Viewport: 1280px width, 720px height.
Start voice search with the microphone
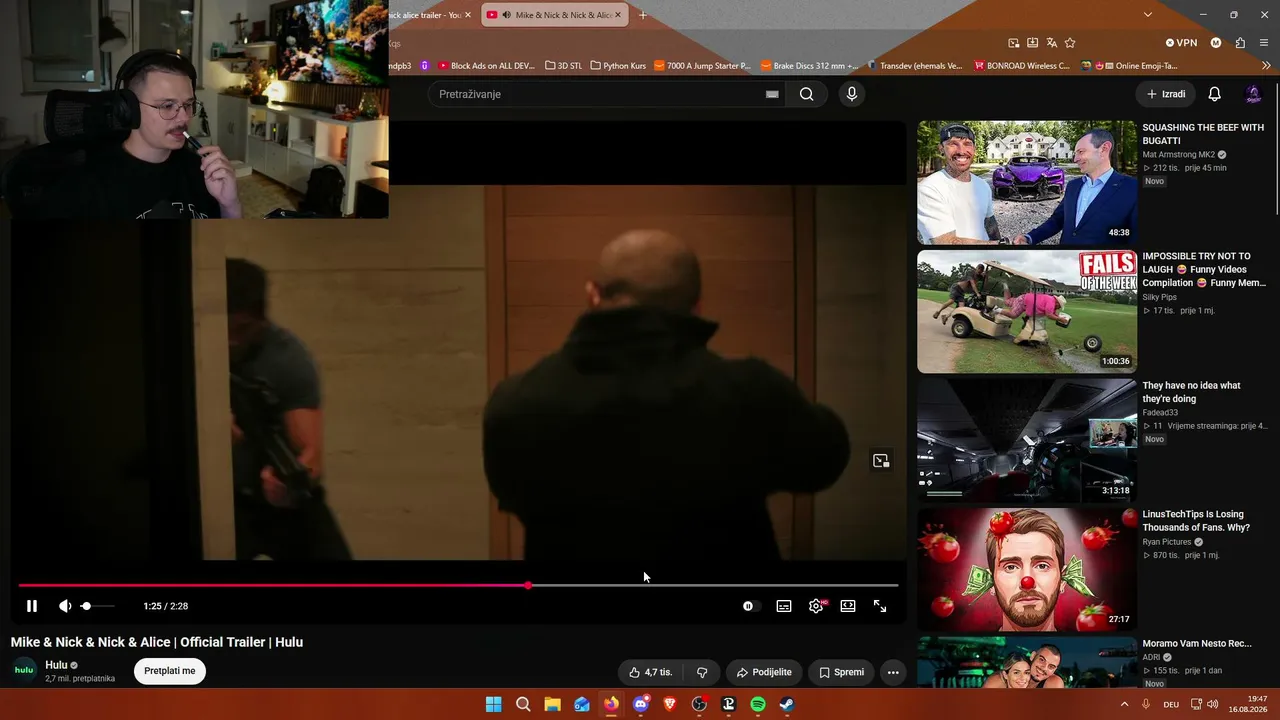(851, 94)
